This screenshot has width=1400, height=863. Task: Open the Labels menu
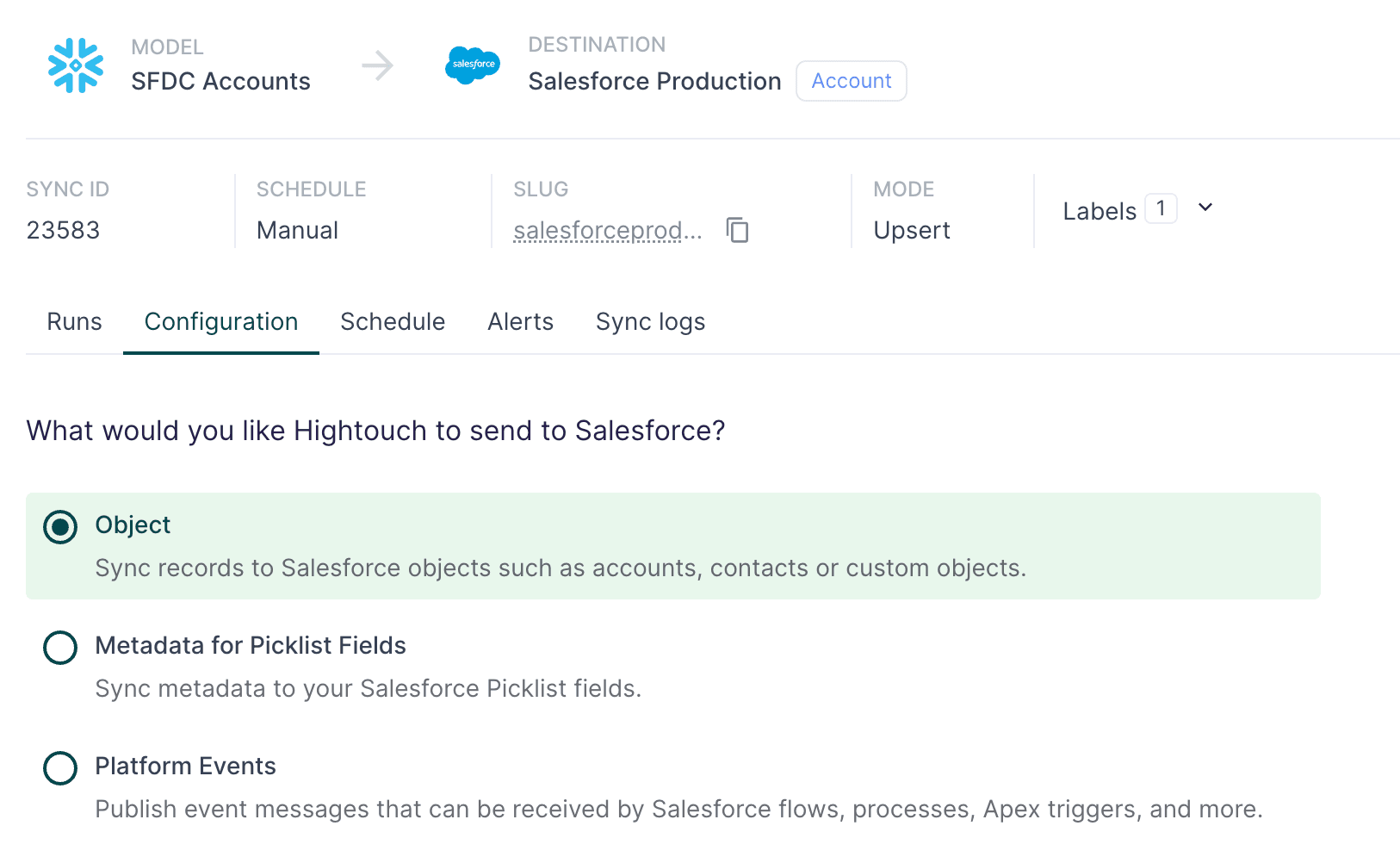[x=1100, y=211]
